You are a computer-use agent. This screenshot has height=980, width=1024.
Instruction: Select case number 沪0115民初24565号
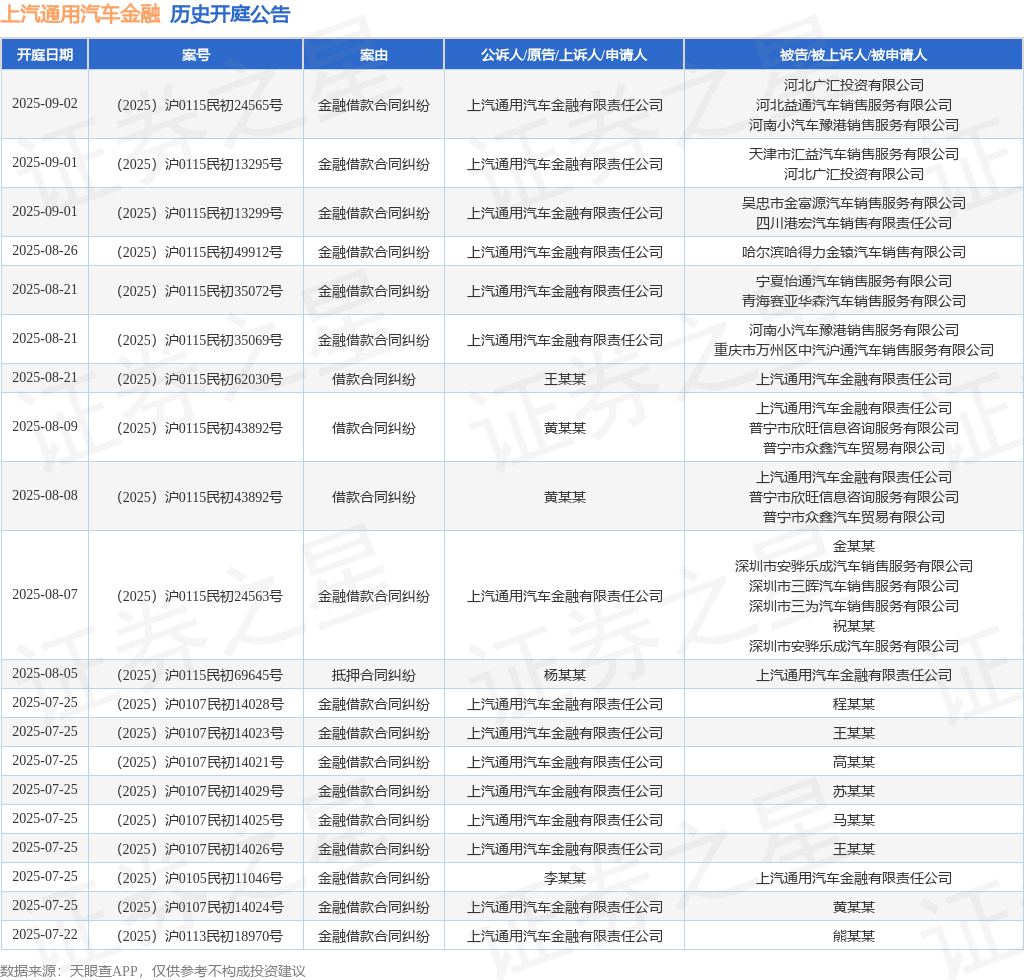[200, 105]
